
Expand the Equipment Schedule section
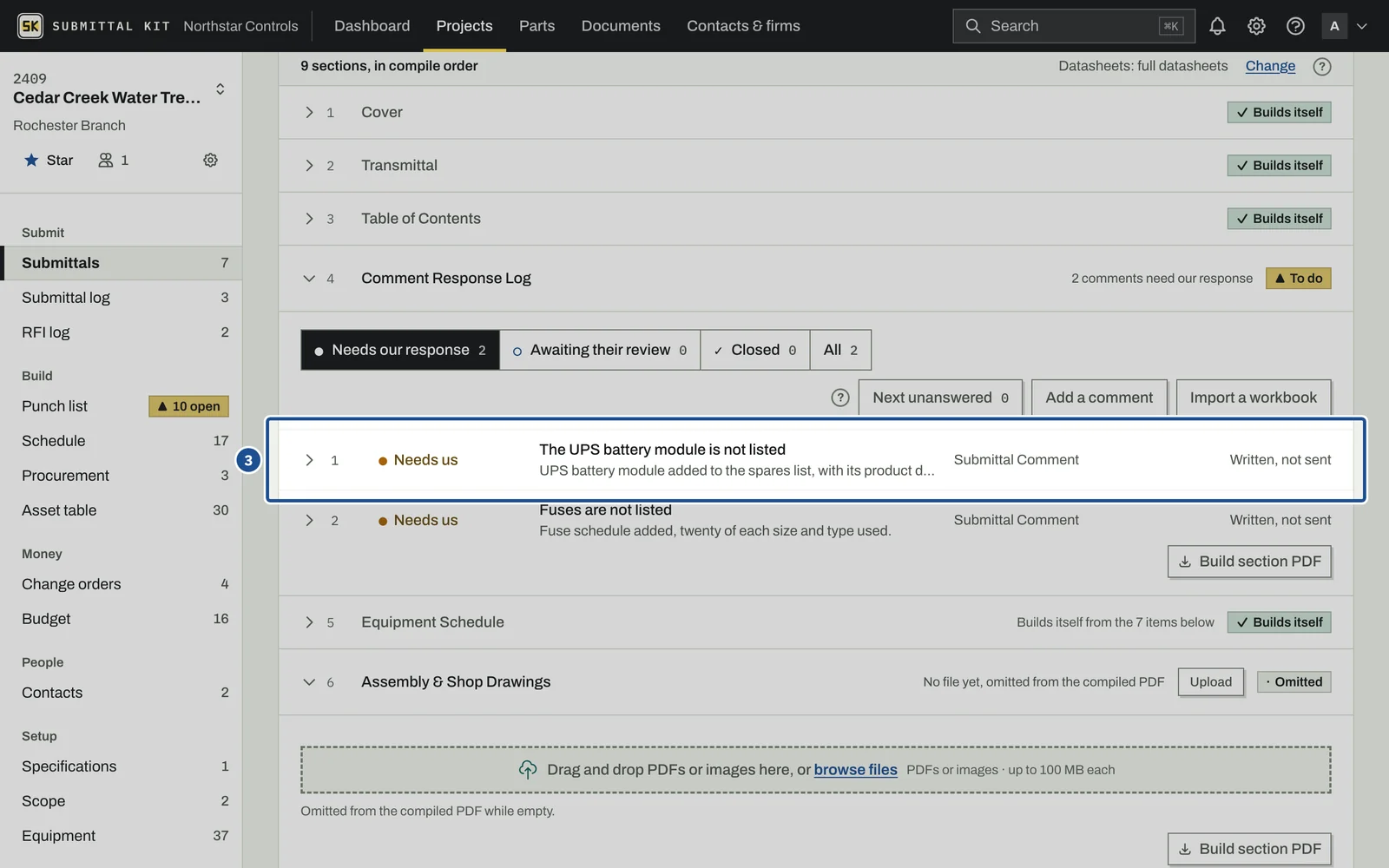(x=309, y=622)
